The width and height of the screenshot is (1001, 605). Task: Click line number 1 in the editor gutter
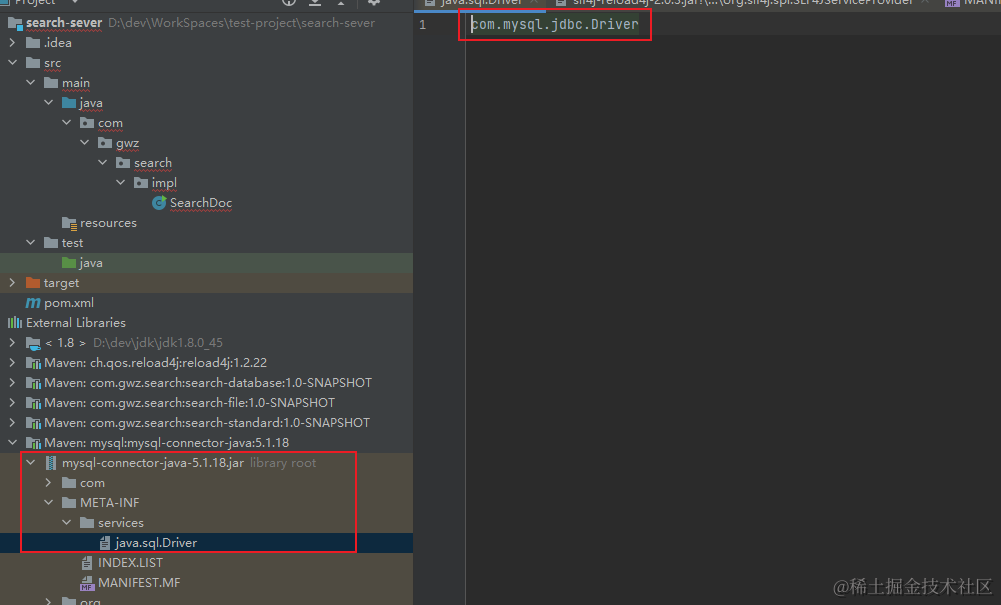(x=422, y=25)
